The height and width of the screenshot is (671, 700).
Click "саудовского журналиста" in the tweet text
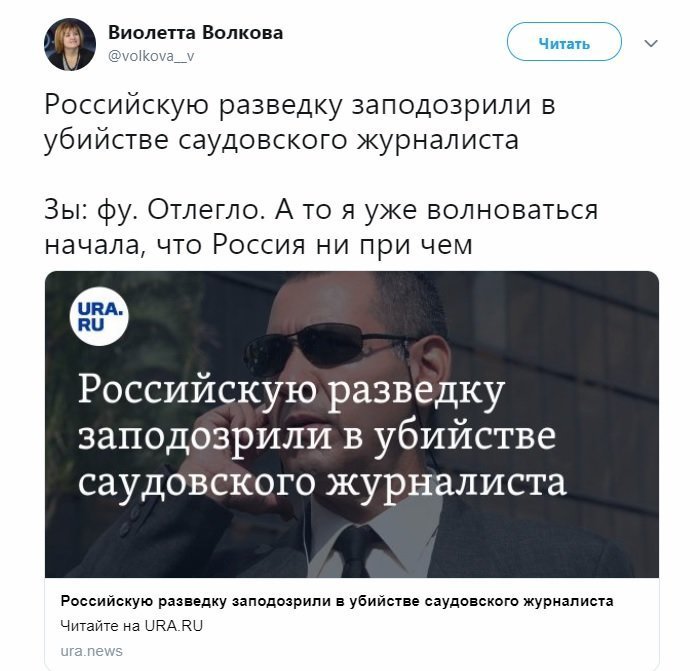click(348, 140)
